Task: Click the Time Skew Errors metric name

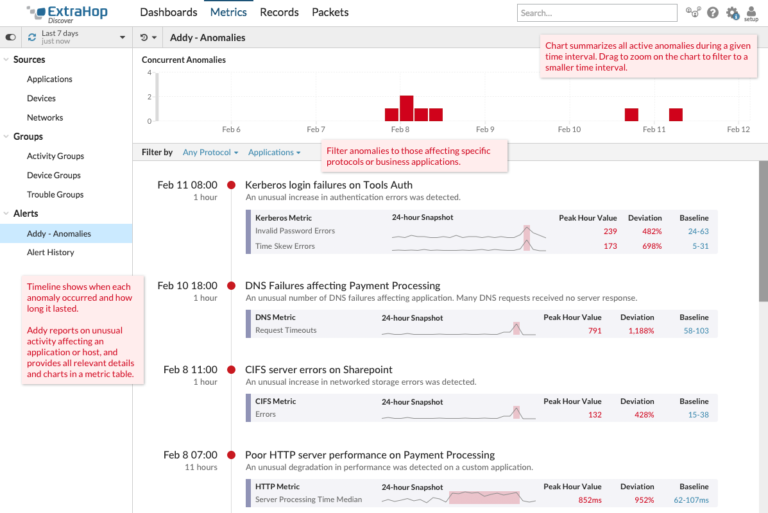Action: (285, 246)
